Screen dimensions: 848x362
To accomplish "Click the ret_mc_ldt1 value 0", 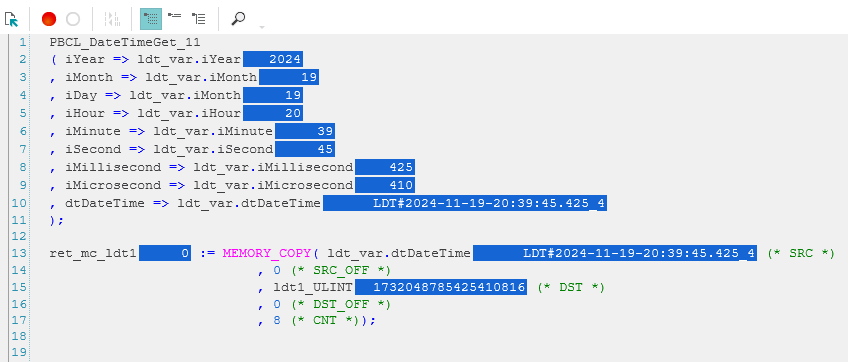I will pyautogui.click(x=165, y=253).
